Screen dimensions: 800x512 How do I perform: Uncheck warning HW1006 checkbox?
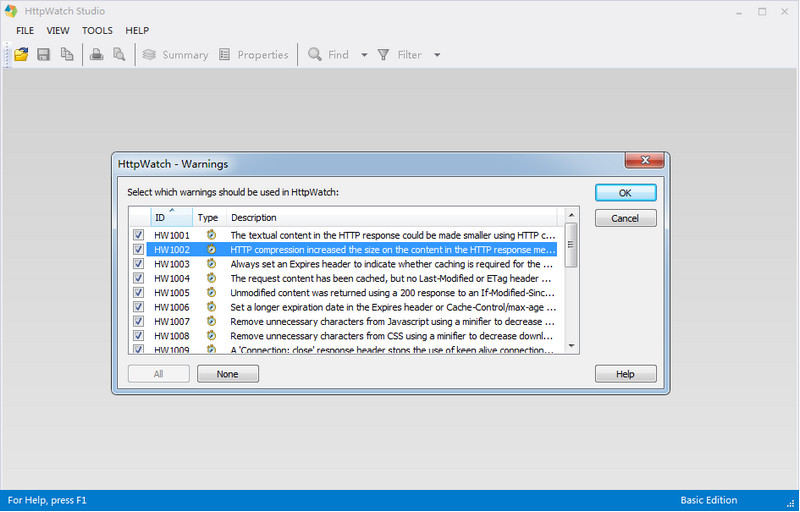[x=138, y=306]
